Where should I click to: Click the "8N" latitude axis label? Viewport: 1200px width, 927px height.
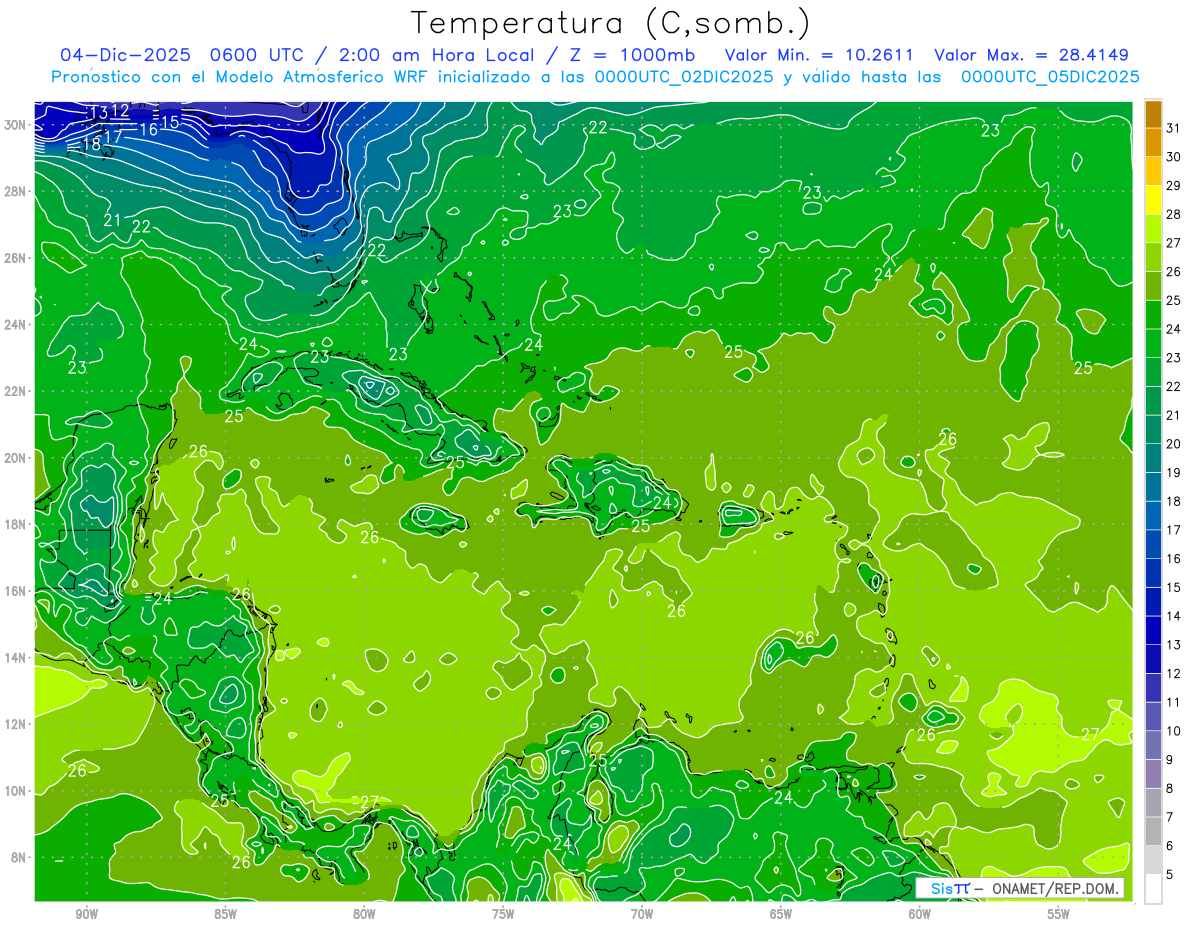tap(19, 857)
